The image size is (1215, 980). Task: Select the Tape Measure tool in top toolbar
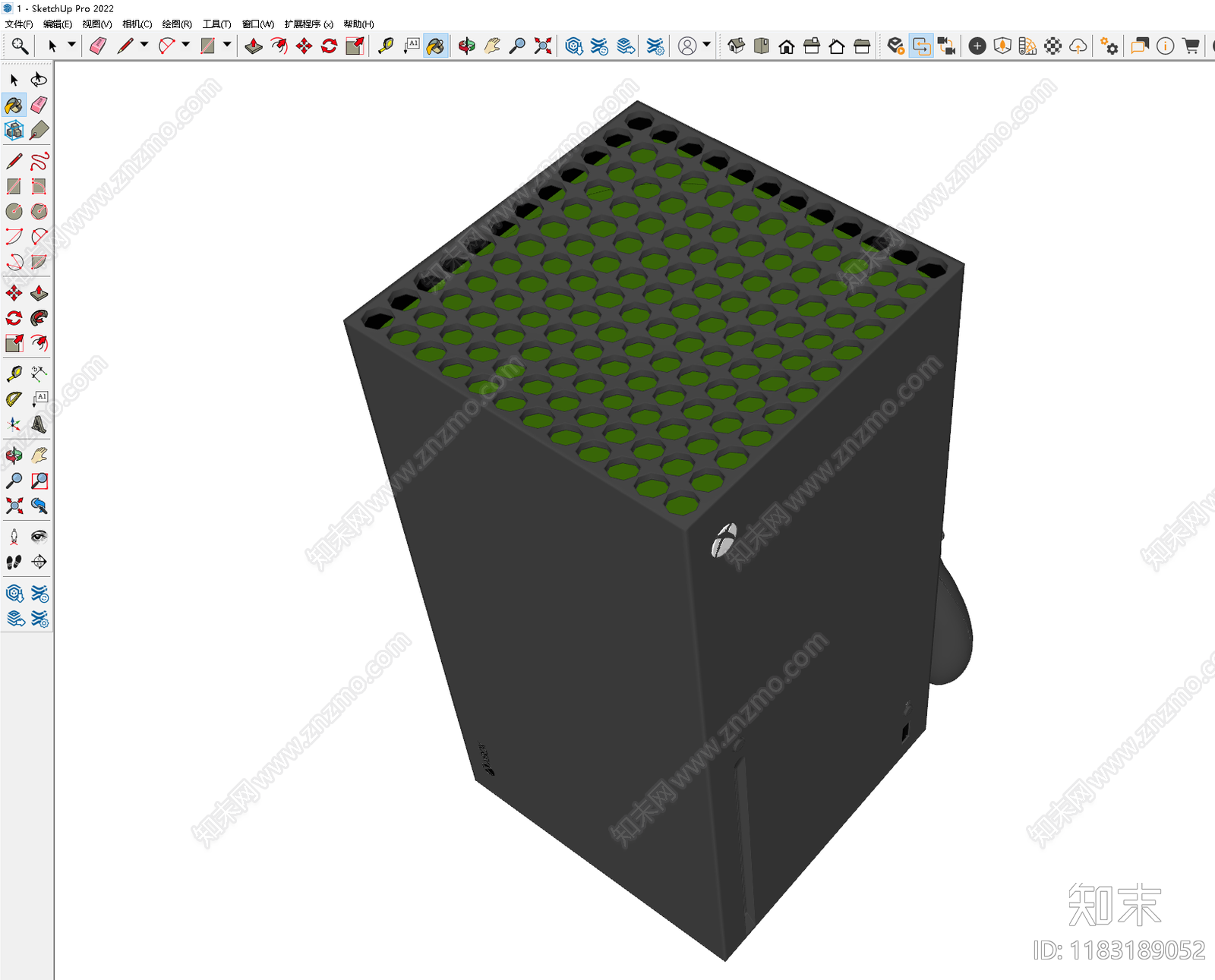click(x=386, y=46)
